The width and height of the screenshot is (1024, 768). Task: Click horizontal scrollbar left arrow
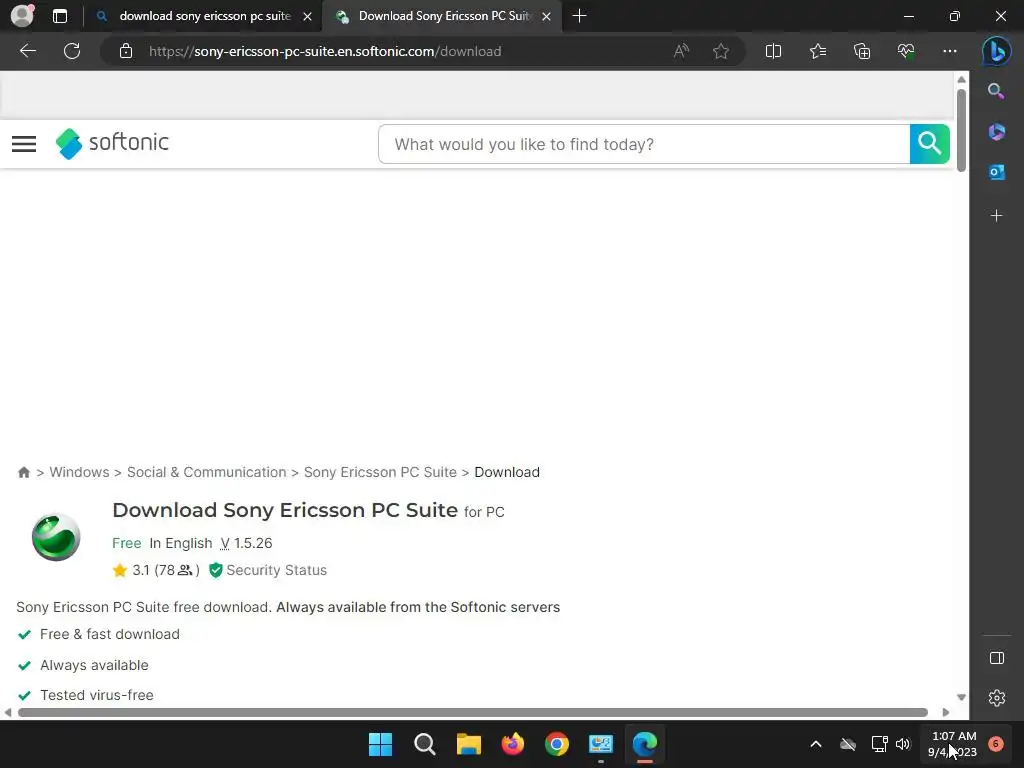(x=8, y=712)
